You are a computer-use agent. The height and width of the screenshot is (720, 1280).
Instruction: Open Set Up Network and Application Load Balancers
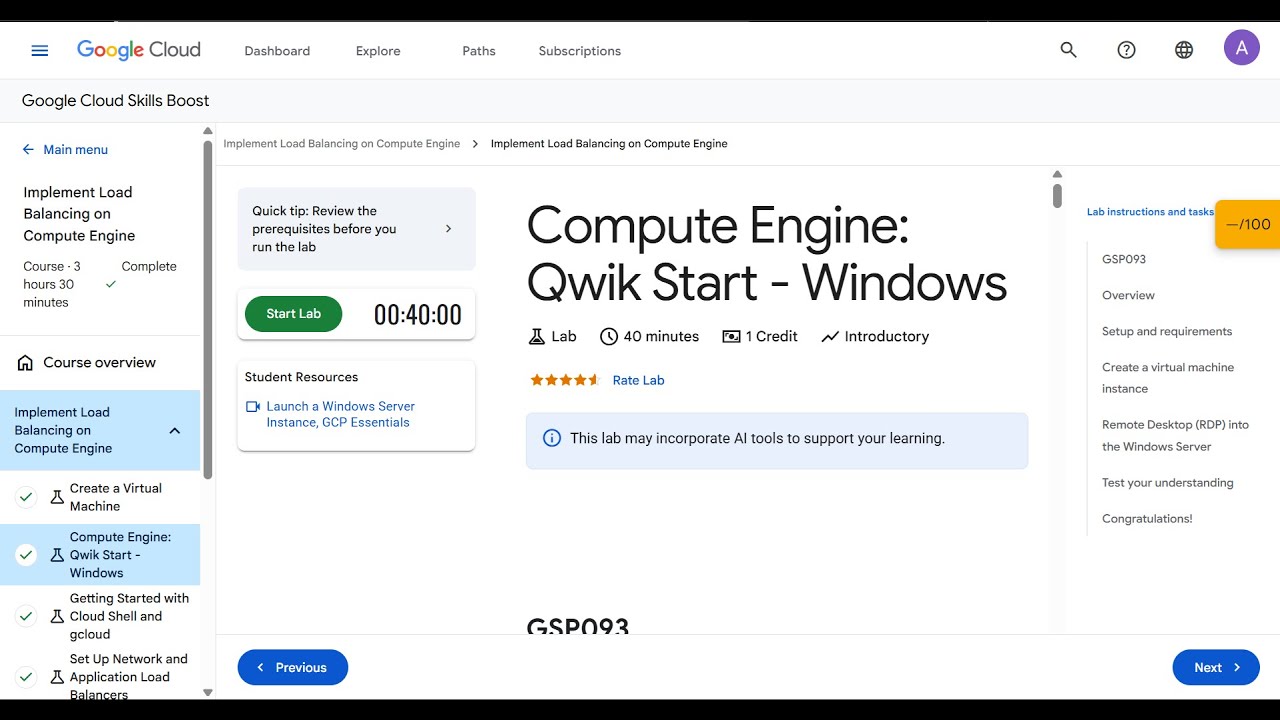128,677
